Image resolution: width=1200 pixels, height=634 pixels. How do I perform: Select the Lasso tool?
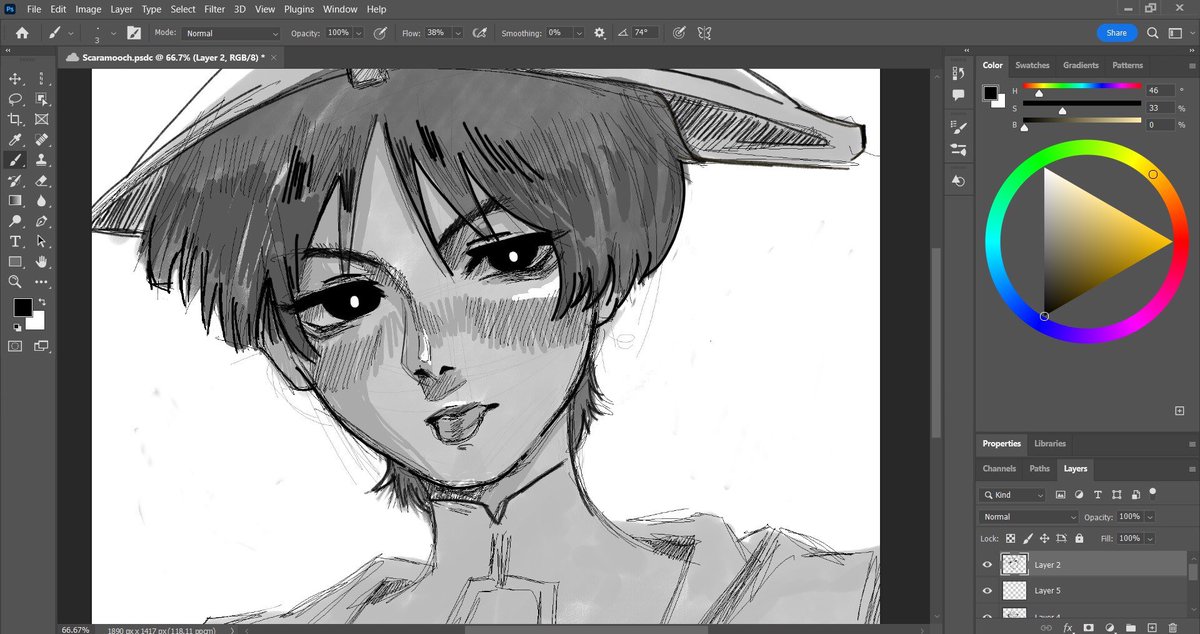[16, 99]
